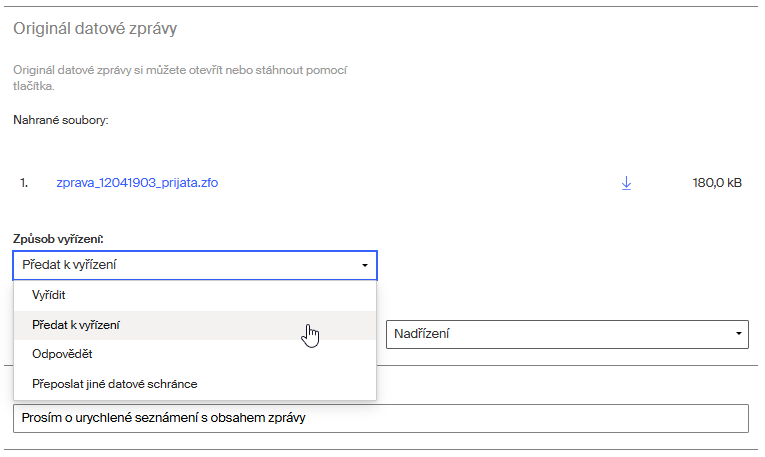This screenshot has height=457, width=765.
Task: Click the list number '1.' of the file
Action: coord(24,183)
